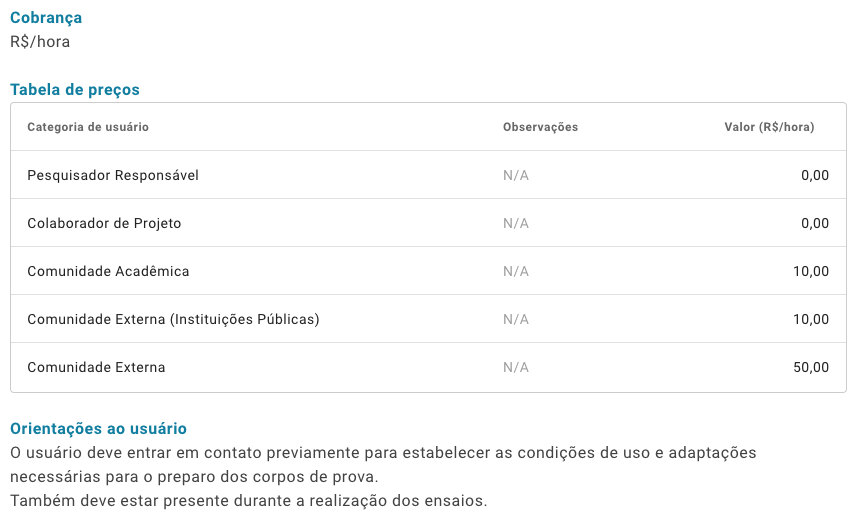The width and height of the screenshot is (861, 523).
Task: Select the Pesquisador Responsável row
Action: (x=428, y=175)
